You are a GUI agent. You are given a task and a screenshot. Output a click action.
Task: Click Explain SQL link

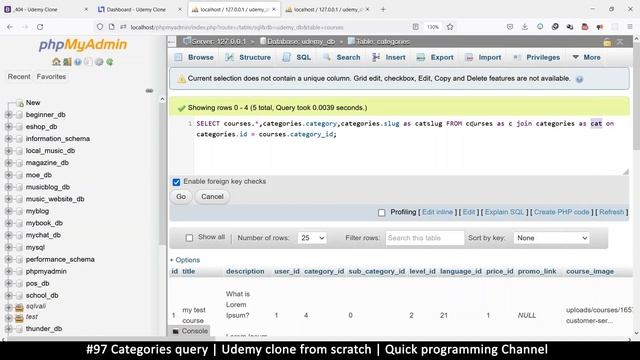(x=504, y=212)
